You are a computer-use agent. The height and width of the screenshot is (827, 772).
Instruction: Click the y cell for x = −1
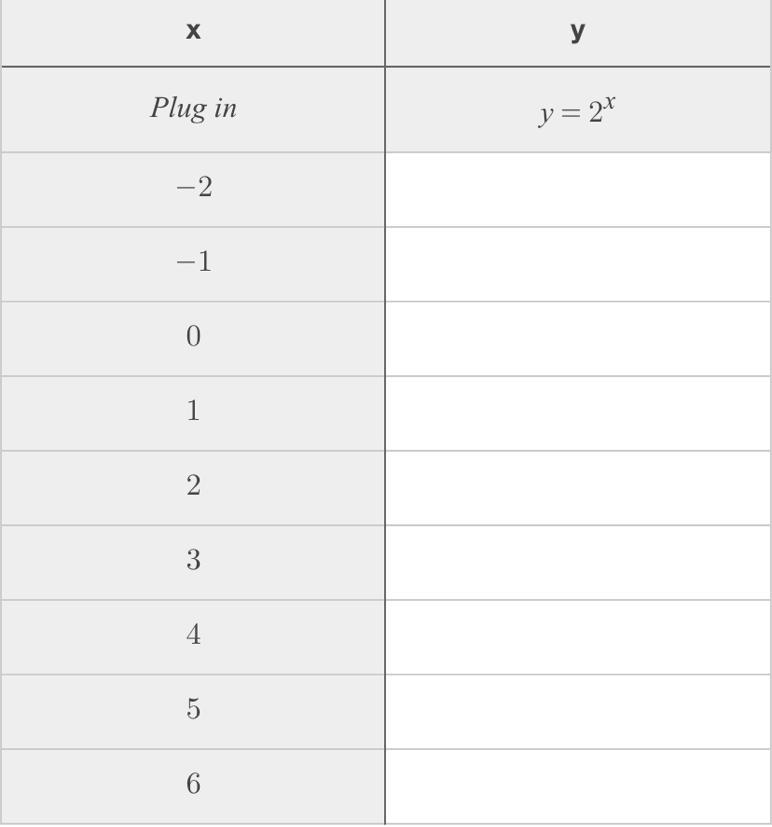coord(577,264)
